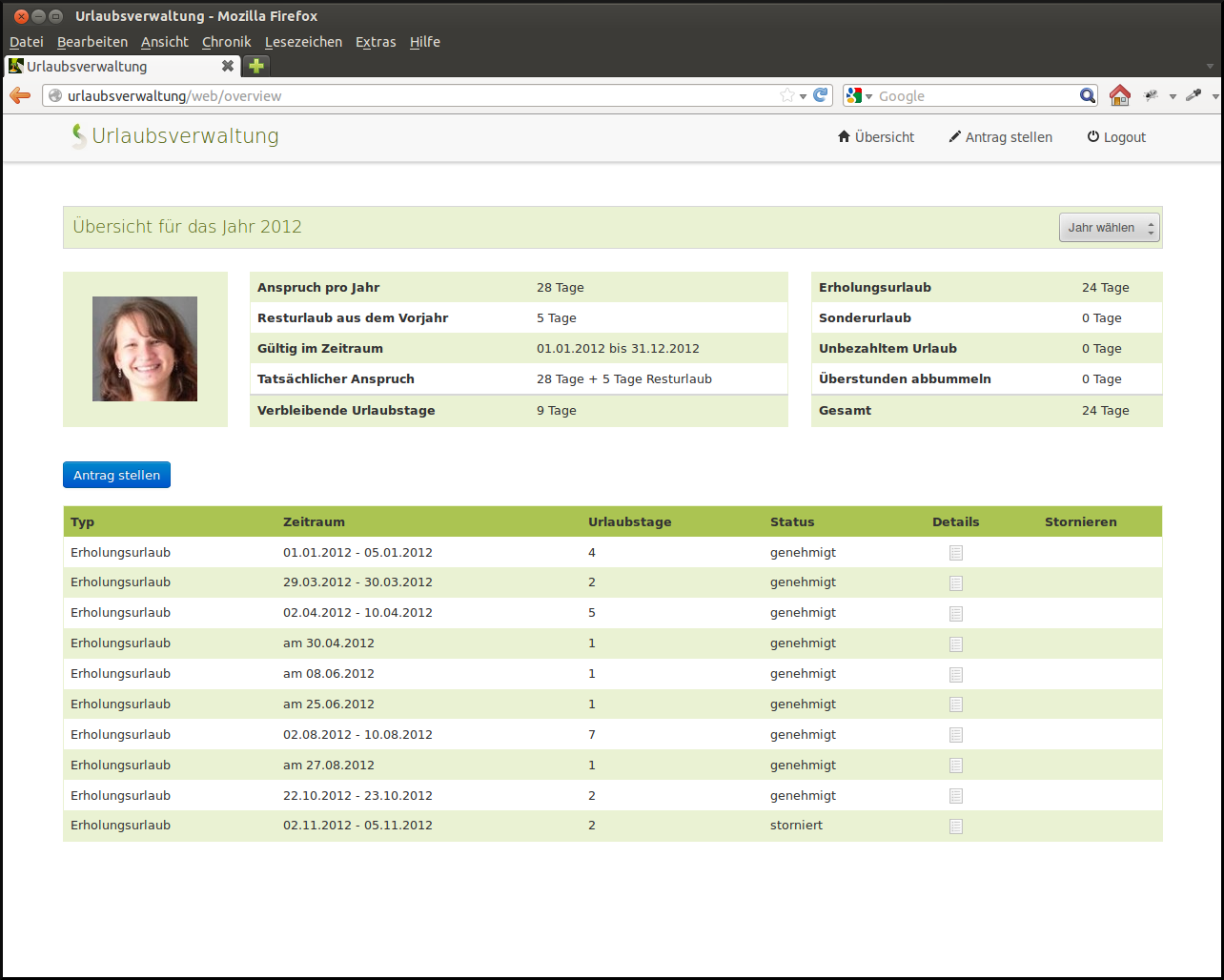Click the Logout link

[1116, 137]
